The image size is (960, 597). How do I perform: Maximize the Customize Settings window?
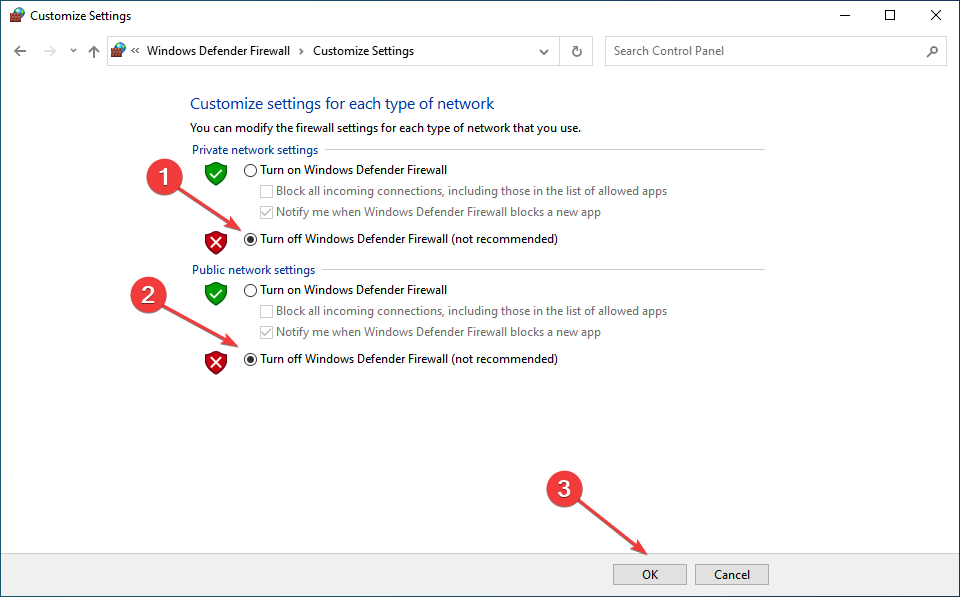890,15
